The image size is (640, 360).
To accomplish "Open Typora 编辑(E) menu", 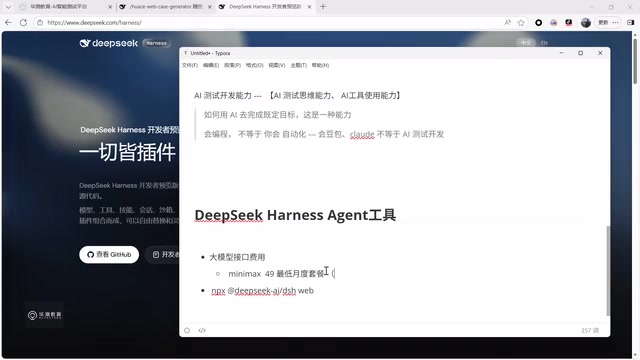I will click(x=211, y=65).
